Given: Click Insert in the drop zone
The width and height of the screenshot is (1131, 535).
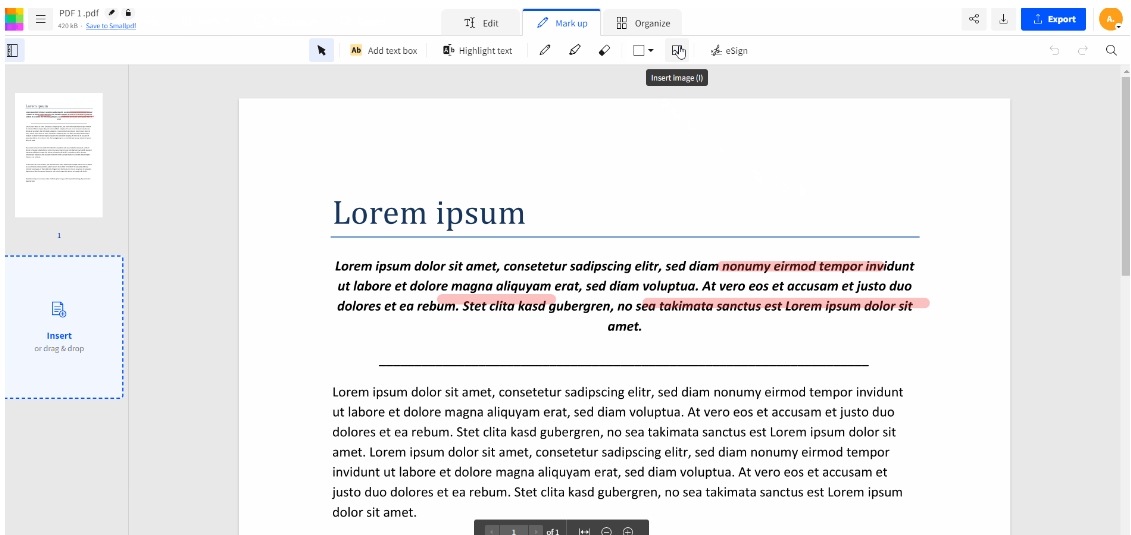Looking at the screenshot, I should (x=59, y=335).
